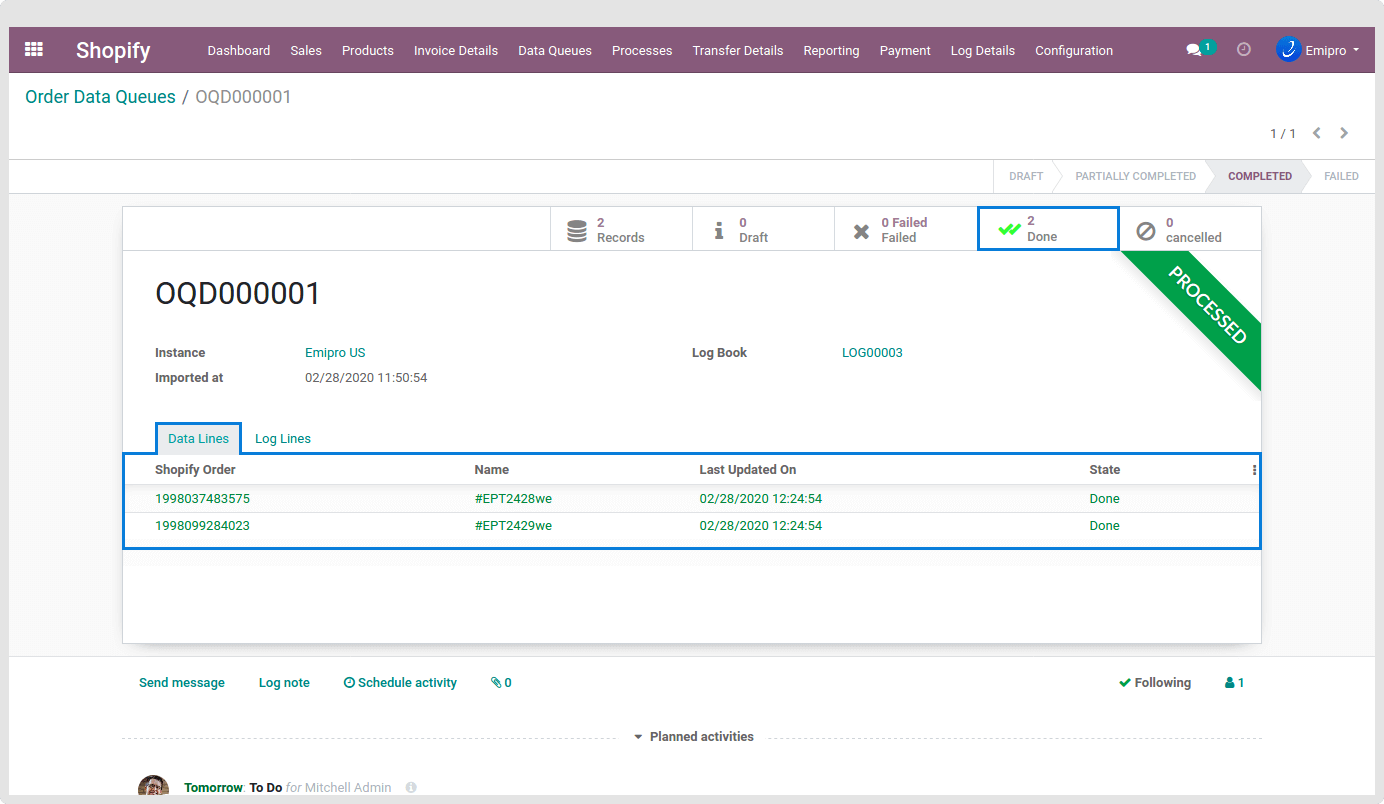Open the Emipro user dropdown
This screenshot has height=804, width=1384.
click(1318, 50)
